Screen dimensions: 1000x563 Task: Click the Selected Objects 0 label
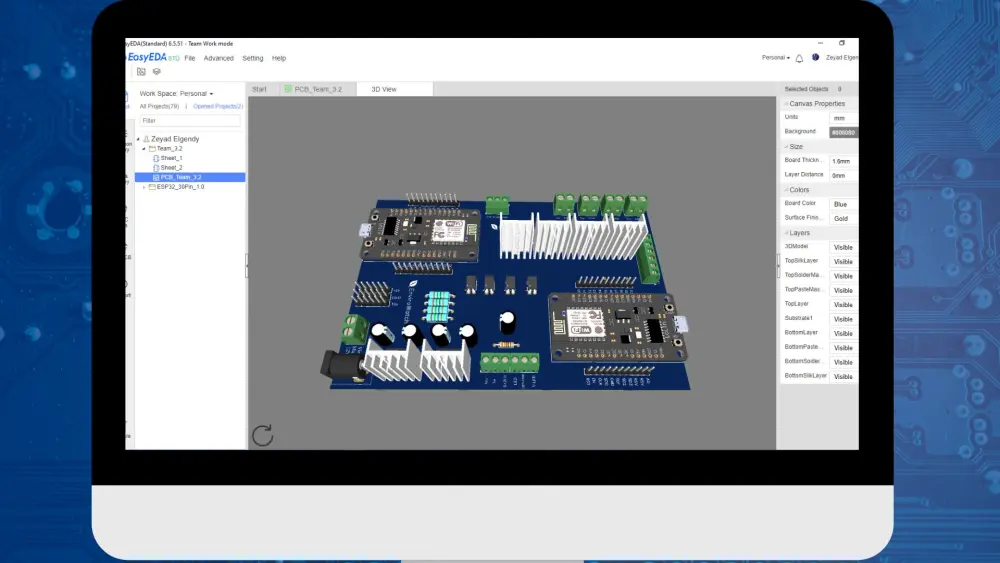[x=813, y=89]
